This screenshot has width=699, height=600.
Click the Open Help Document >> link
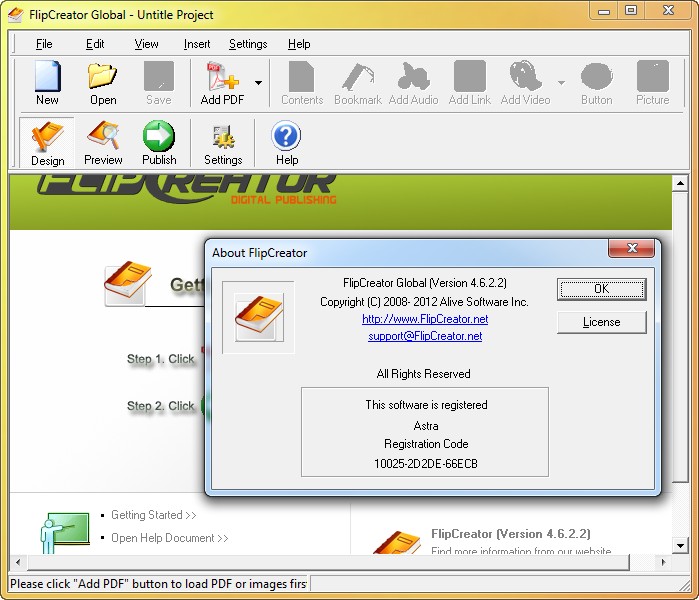pos(169,538)
